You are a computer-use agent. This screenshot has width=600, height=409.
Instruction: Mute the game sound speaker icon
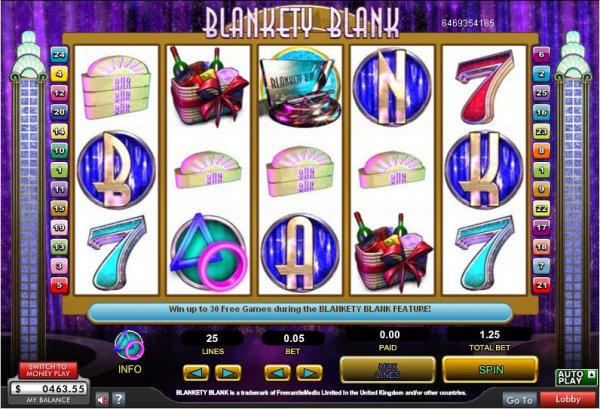[102, 400]
